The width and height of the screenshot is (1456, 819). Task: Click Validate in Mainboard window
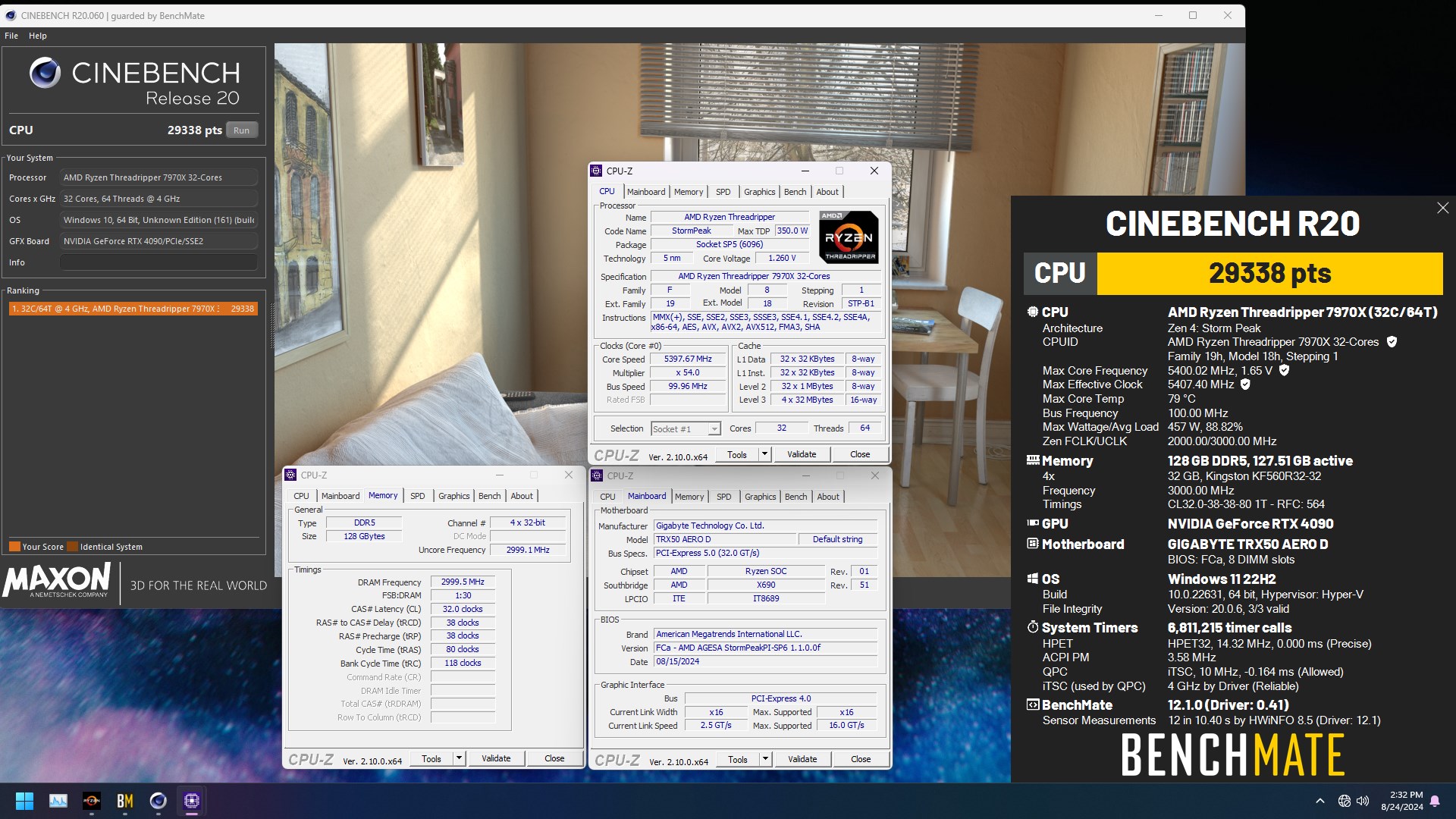click(x=802, y=759)
